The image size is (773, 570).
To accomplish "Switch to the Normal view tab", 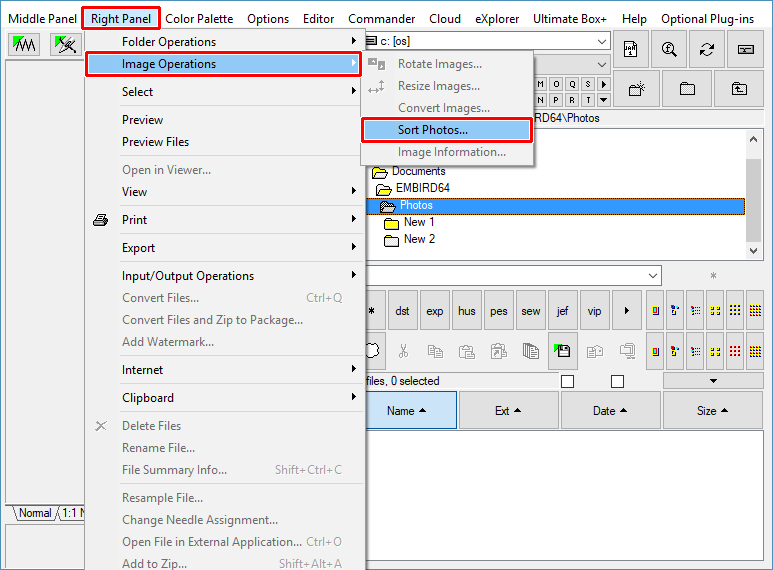I will click(x=35, y=513).
